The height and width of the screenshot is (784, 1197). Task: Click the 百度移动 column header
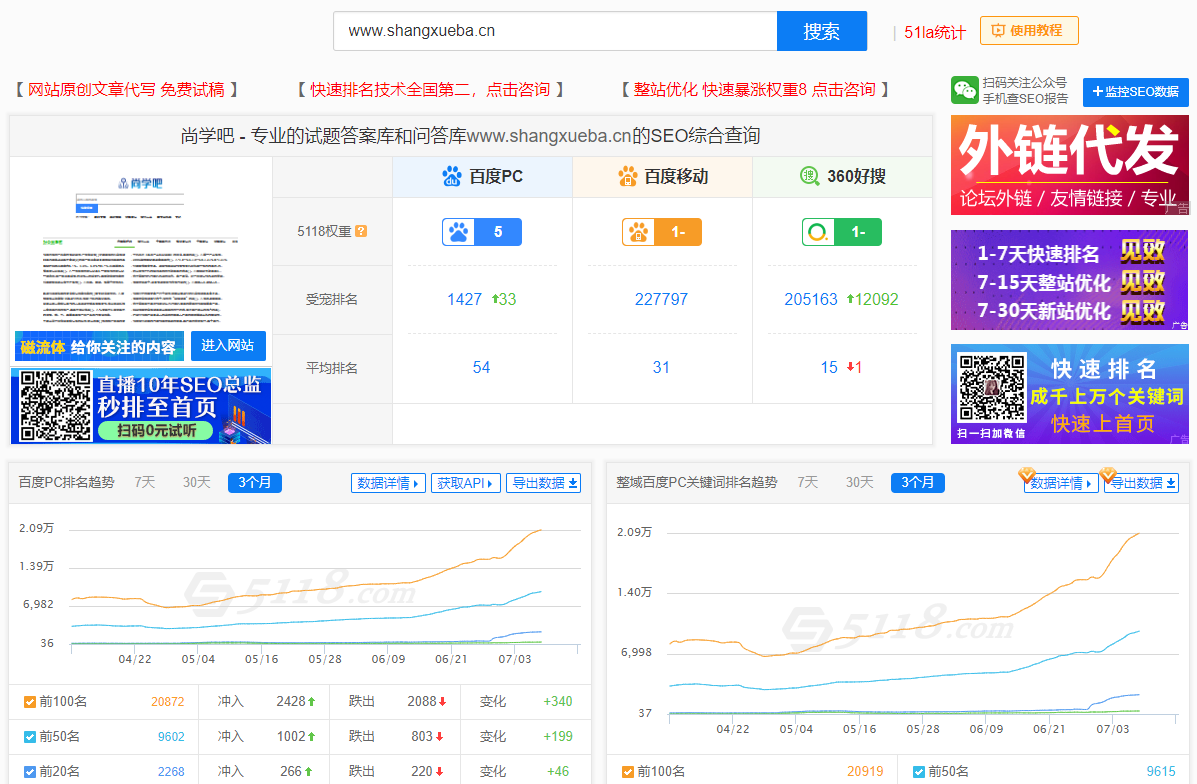click(x=663, y=176)
